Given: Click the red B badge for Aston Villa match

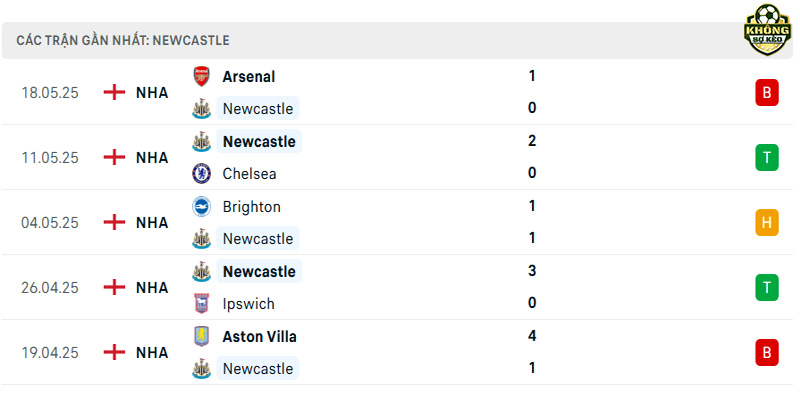Looking at the screenshot, I should pos(767,353).
